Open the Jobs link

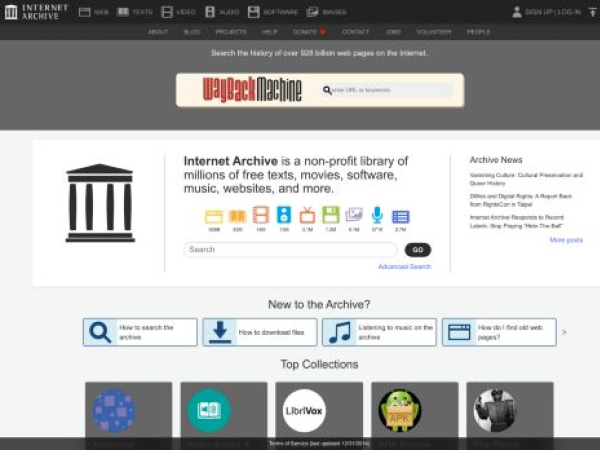[393, 32]
